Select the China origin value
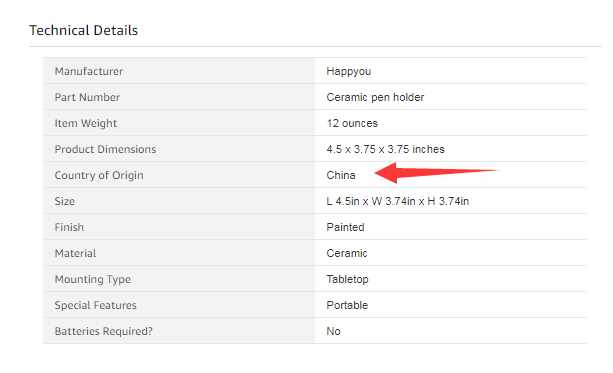Image resolution: width=613 pixels, height=373 pixels. [x=341, y=175]
